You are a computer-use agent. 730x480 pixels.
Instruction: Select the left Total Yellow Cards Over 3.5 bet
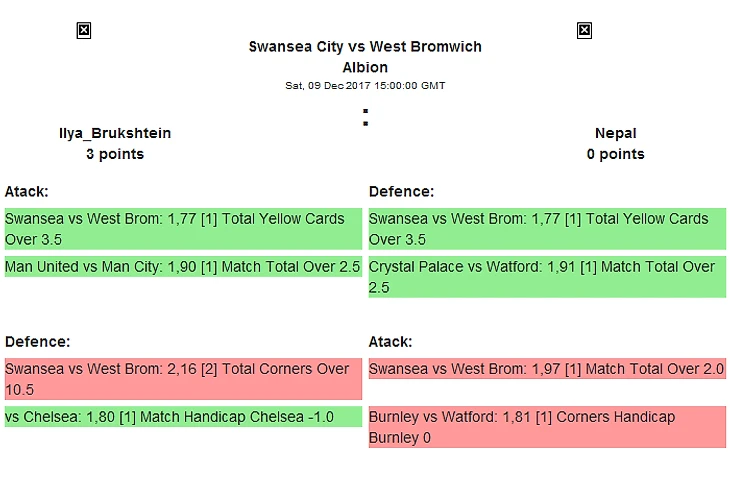(182, 229)
